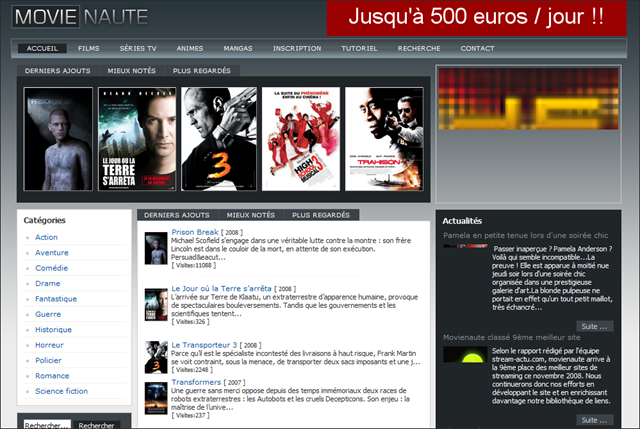This screenshot has width=640, height=429.
Task: Switch to top Derniers Ajouts tab
Action: 58,71
